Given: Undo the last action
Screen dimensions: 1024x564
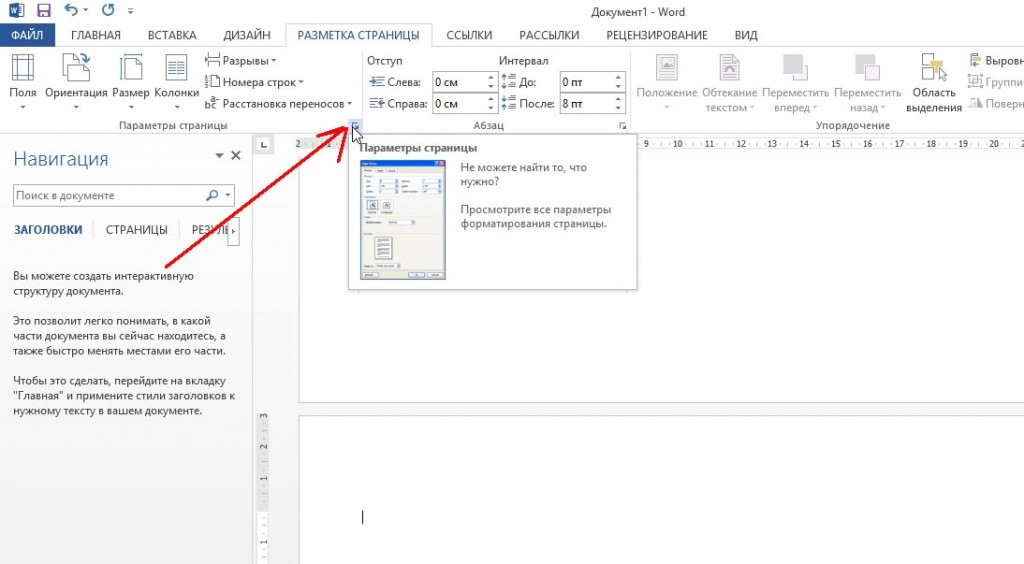Looking at the screenshot, I should pos(71,10).
